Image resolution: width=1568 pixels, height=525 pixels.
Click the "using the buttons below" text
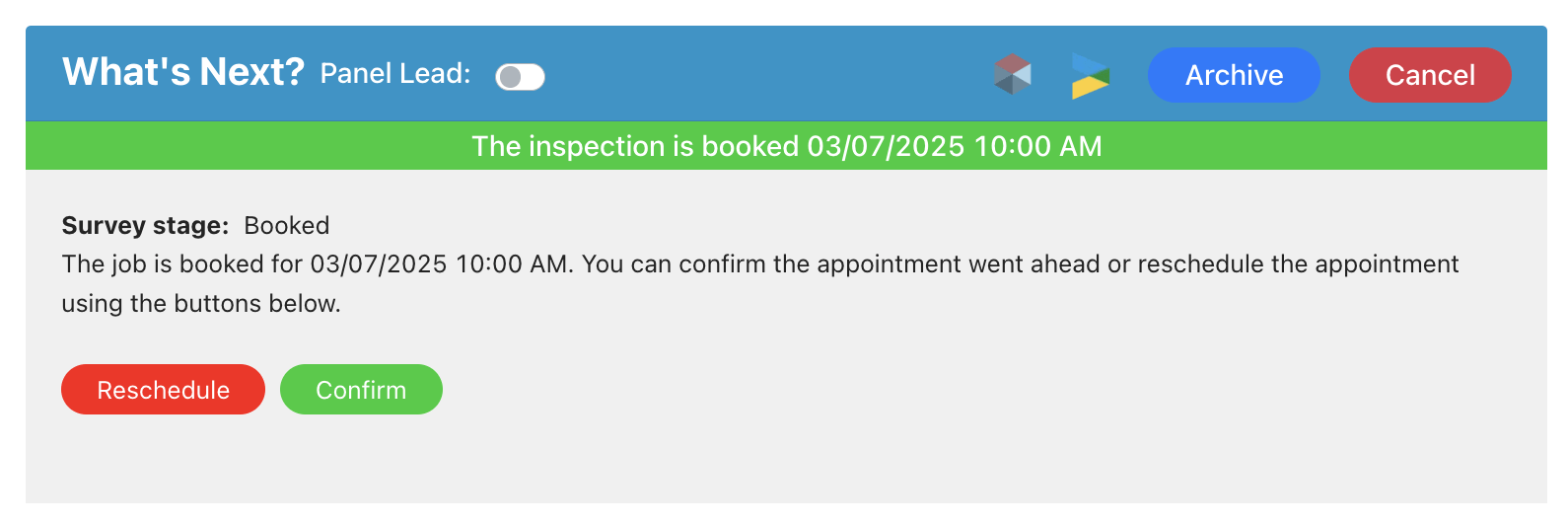point(201,303)
